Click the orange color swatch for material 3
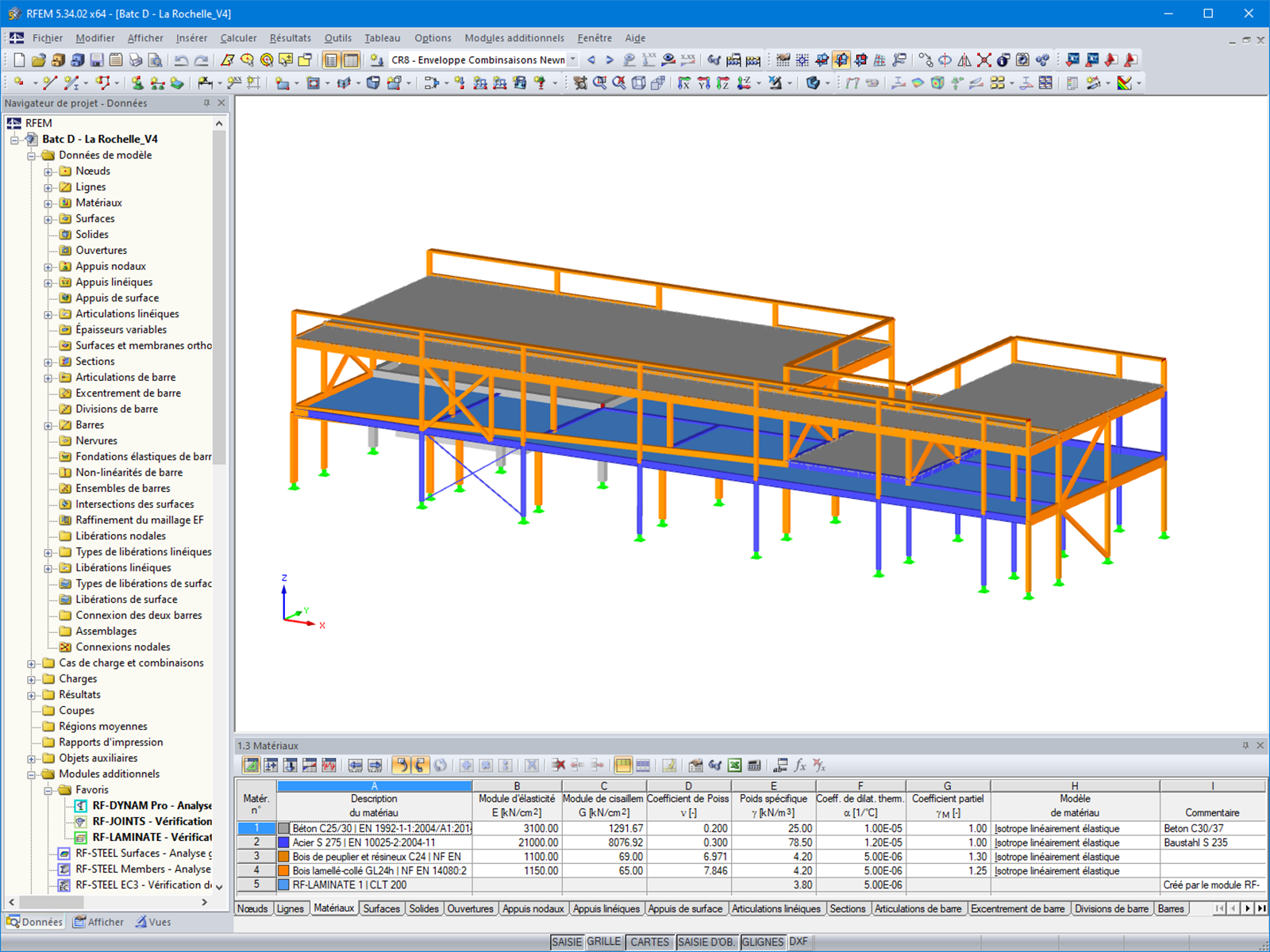 (283, 857)
